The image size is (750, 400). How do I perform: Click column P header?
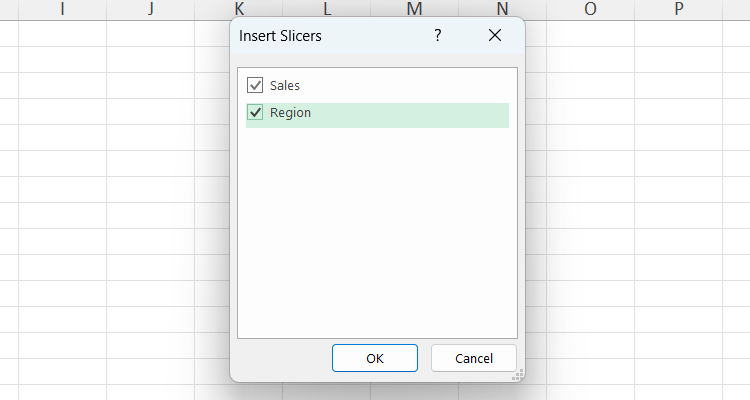pyautogui.click(x=678, y=9)
